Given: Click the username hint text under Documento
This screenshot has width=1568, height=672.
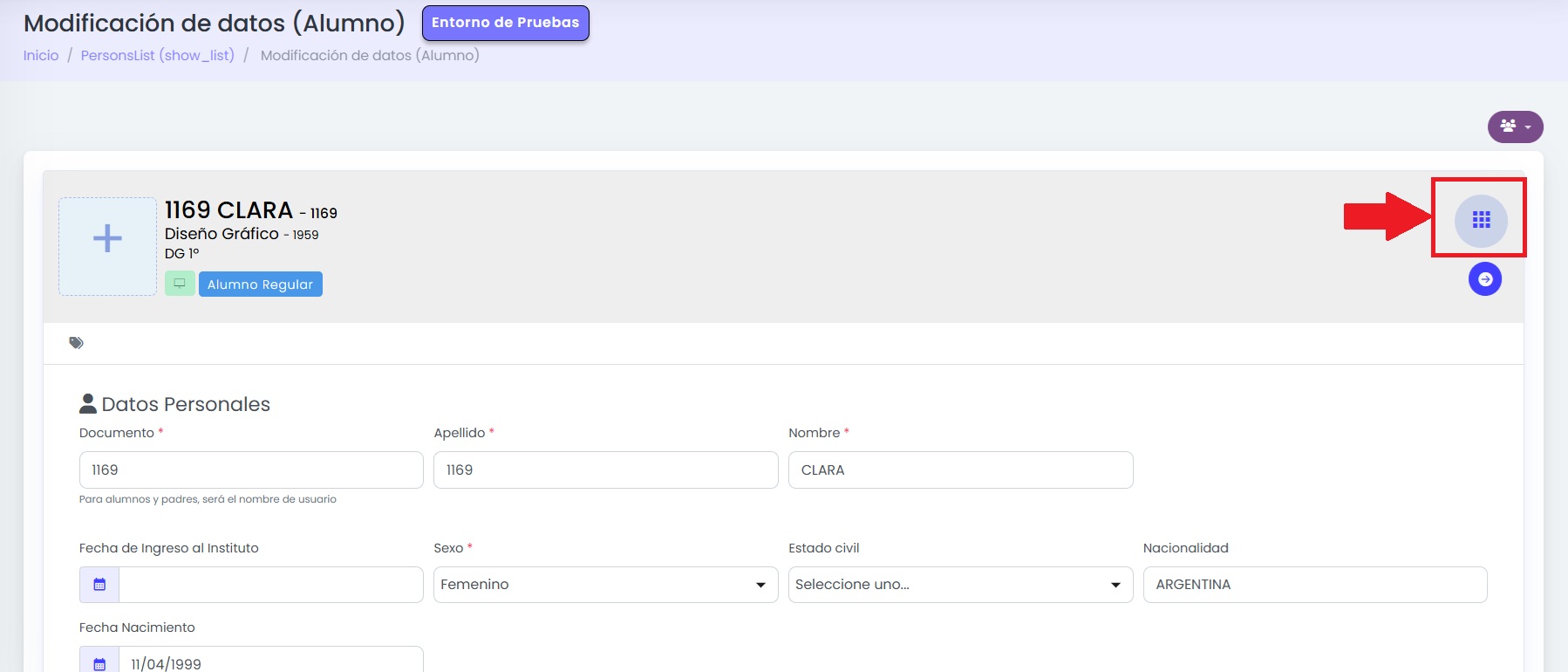Looking at the screenshot, I should (208, 499).
